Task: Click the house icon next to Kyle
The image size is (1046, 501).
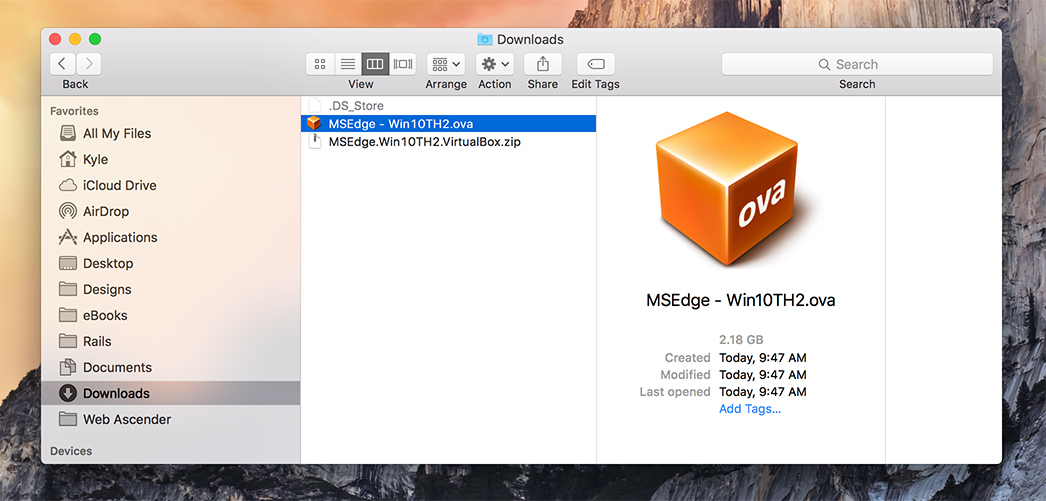Action: point(67,159)
